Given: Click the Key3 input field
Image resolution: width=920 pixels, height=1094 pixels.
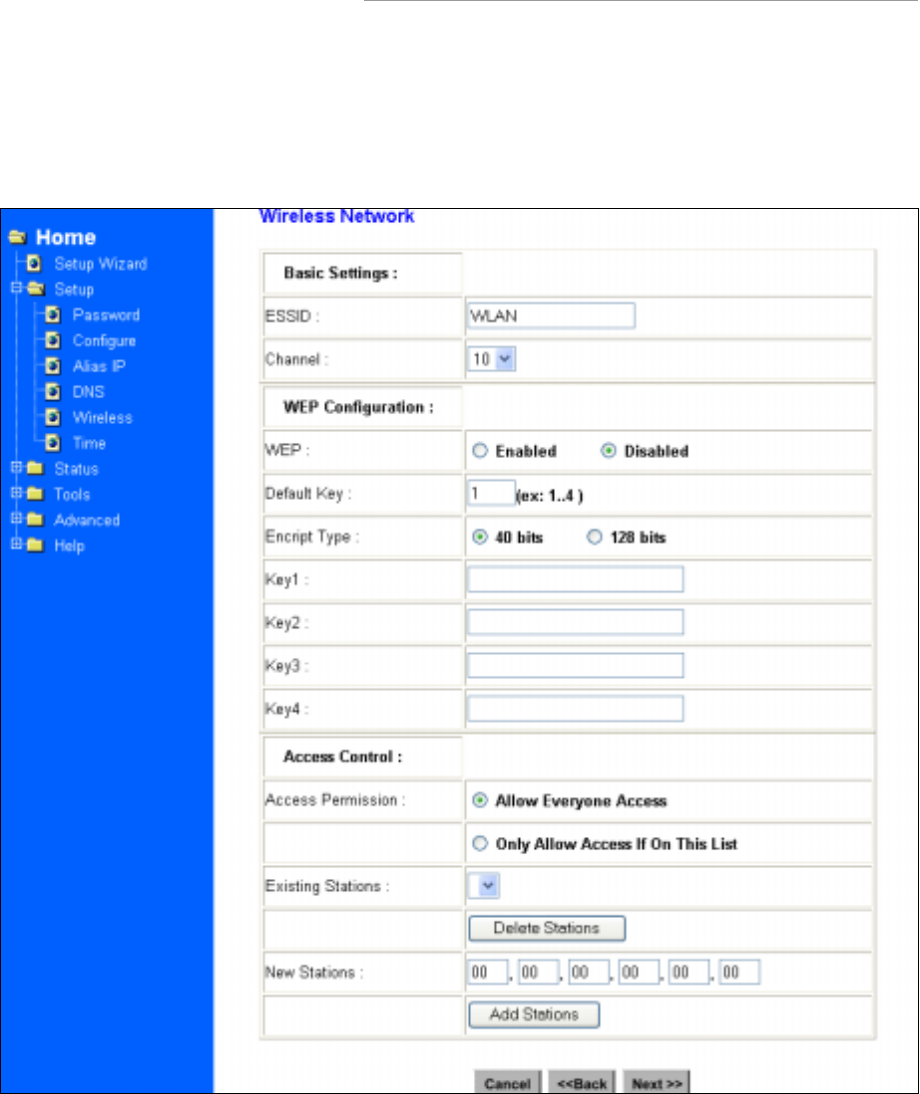Looking at the screenshot, I should tap(575, 666).
